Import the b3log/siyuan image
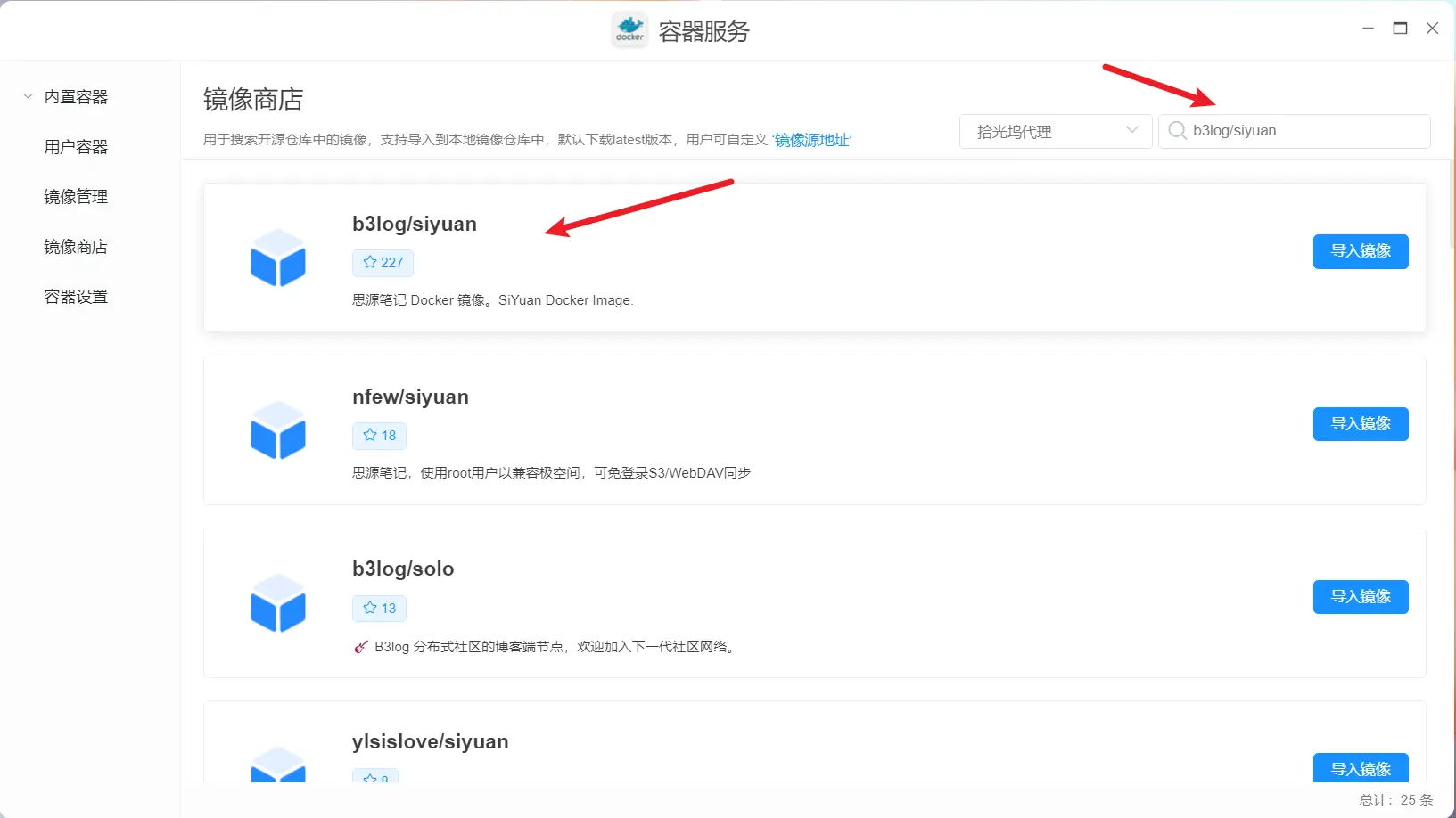The width and height of the screenshot is (1456, 818). pos(1361,251)
